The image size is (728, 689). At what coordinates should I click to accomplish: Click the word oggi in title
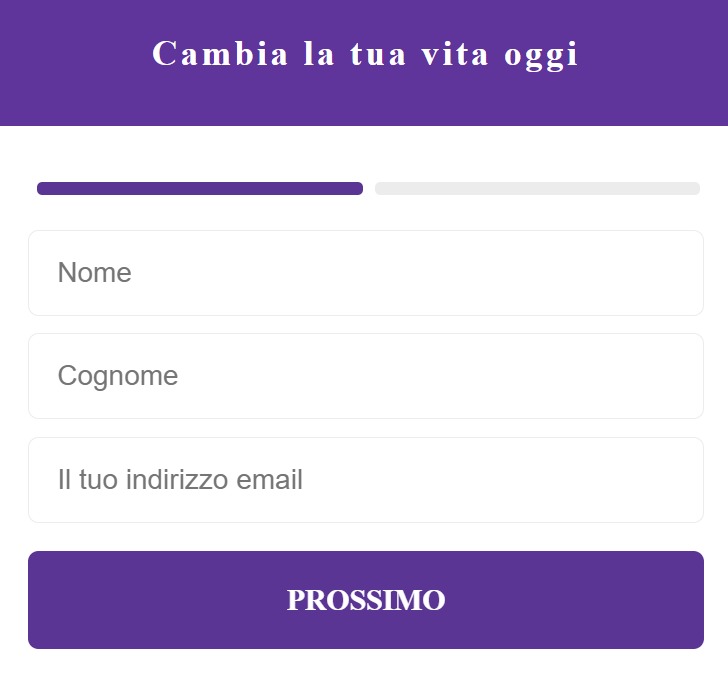[x=541, y=57]
